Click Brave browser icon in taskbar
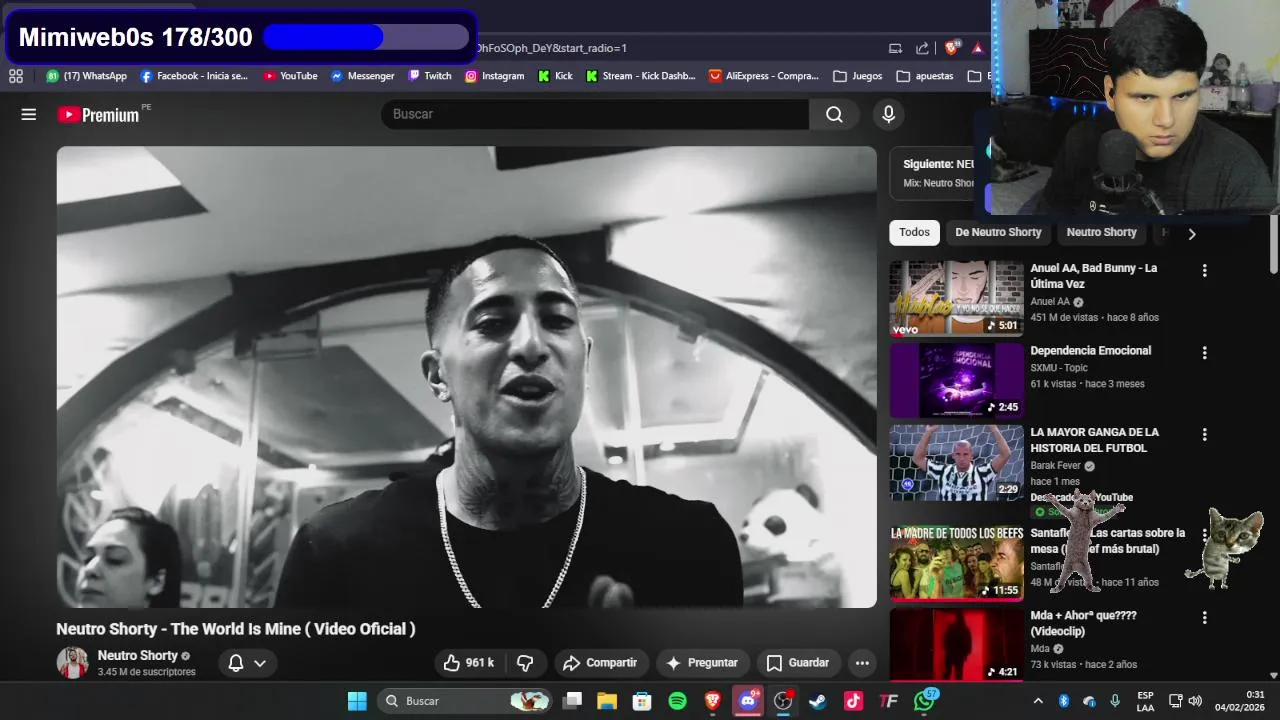The image size is (1280, 720). tap(712, 701)
